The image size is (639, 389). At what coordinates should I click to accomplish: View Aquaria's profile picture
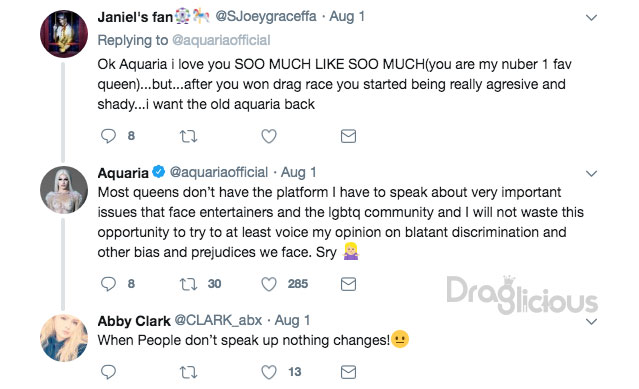point(64,190)
